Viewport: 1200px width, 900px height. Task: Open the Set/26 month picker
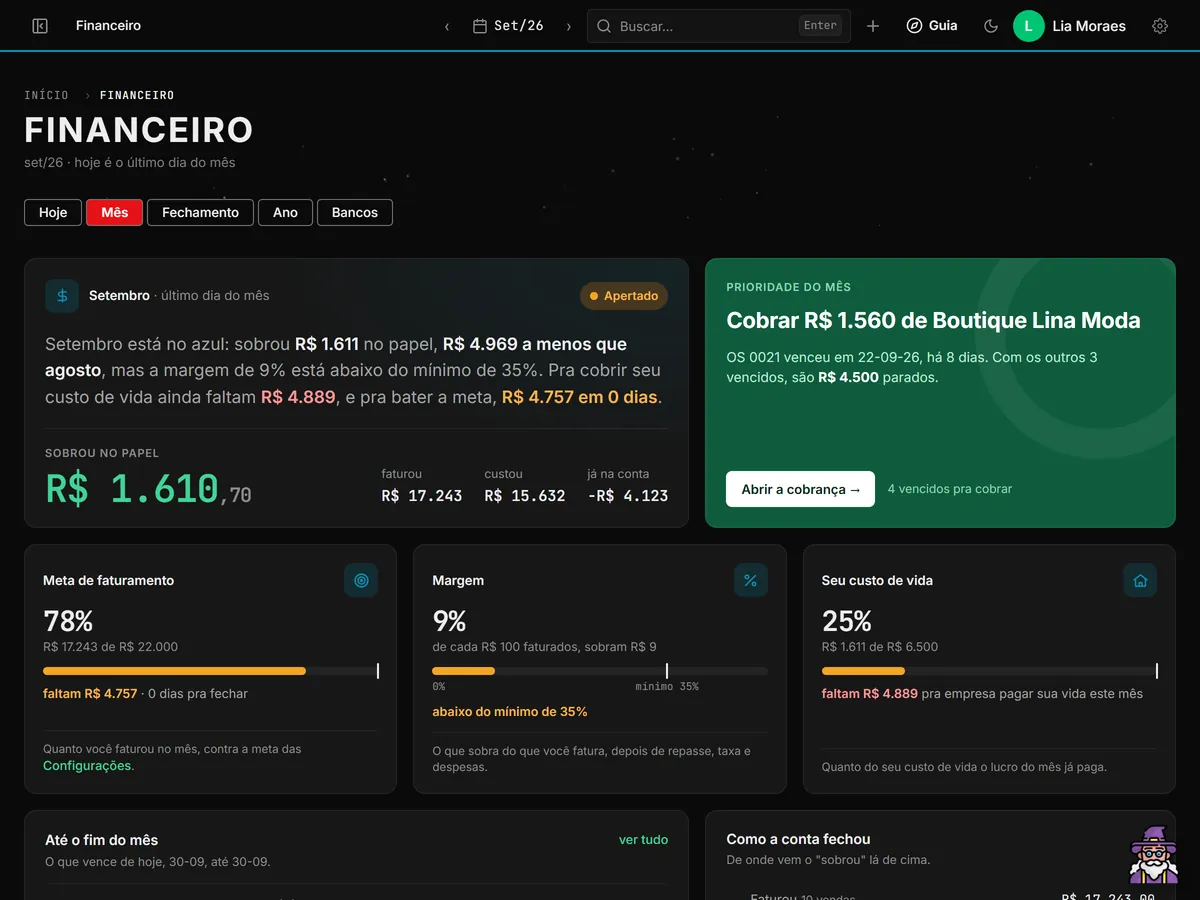click(x=508, y=26)
